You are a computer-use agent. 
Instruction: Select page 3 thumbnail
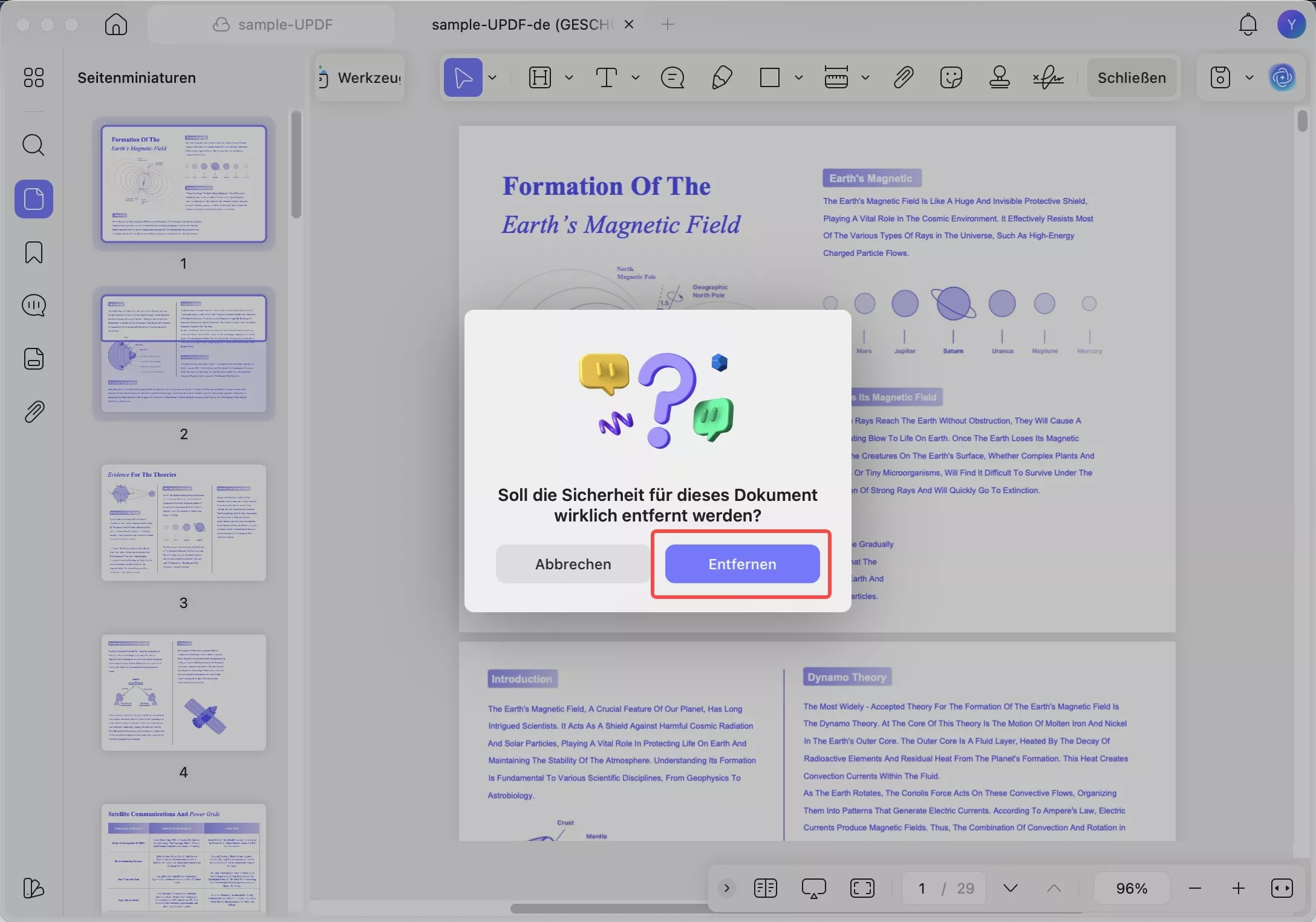click(x=183, y=523)
